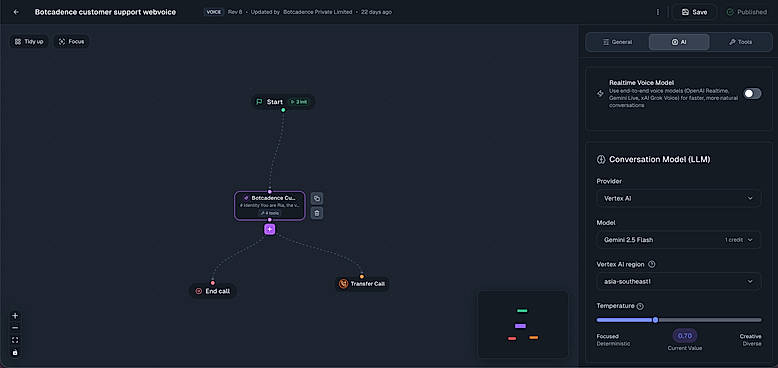
Task: Click the Rev 8 revision label
Action: pyautogui.click(x=235, y=12)
